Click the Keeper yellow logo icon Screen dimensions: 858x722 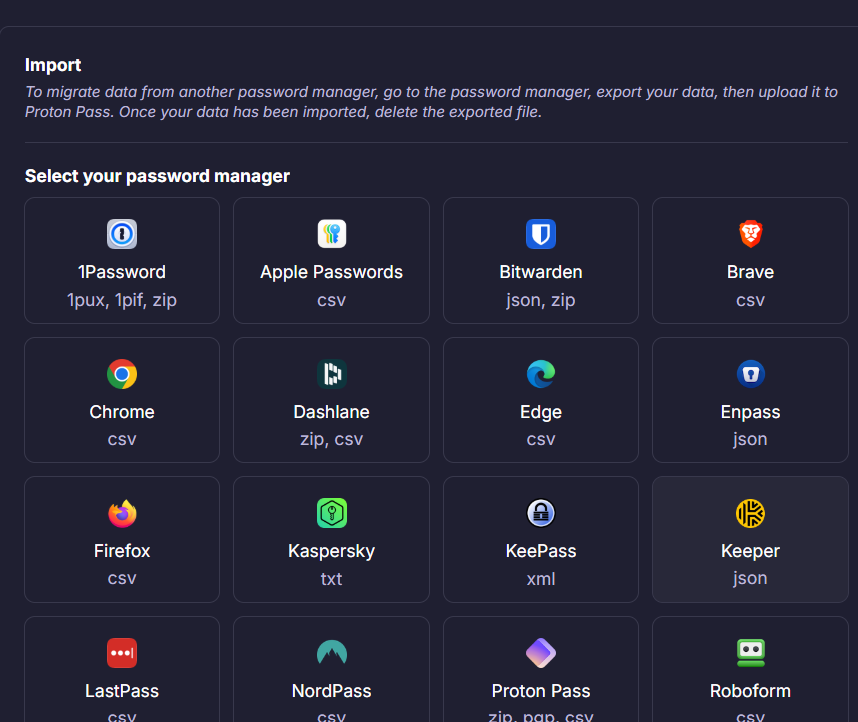coord(750,513)
